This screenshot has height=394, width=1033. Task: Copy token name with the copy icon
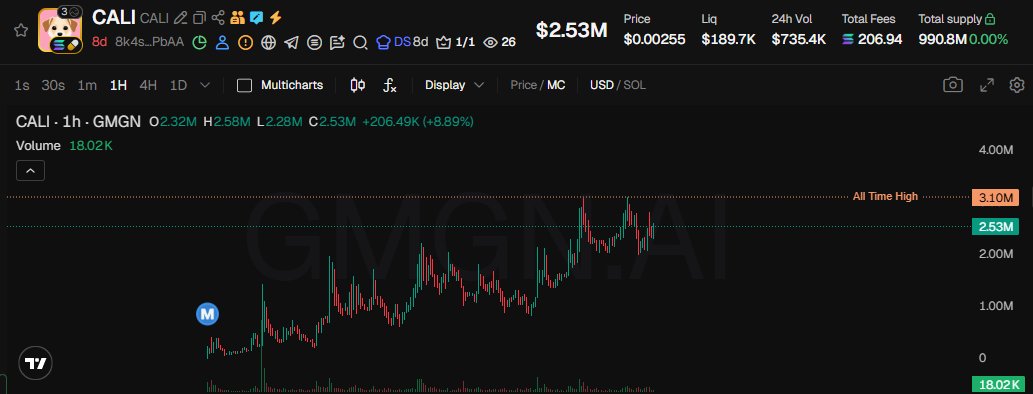tap(200, 18)
